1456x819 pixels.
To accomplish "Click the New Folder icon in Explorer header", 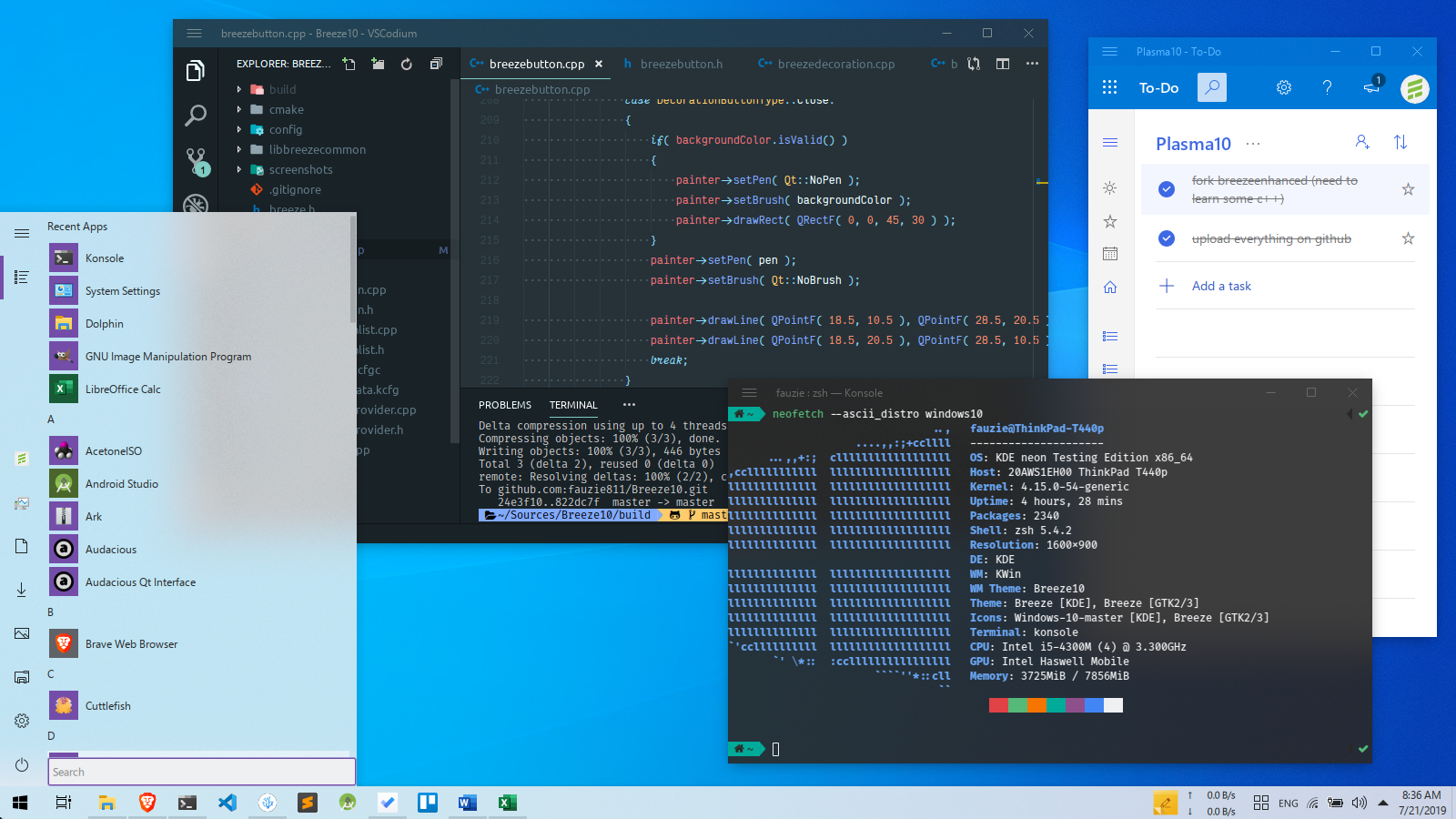I will (x=378, y=64).
